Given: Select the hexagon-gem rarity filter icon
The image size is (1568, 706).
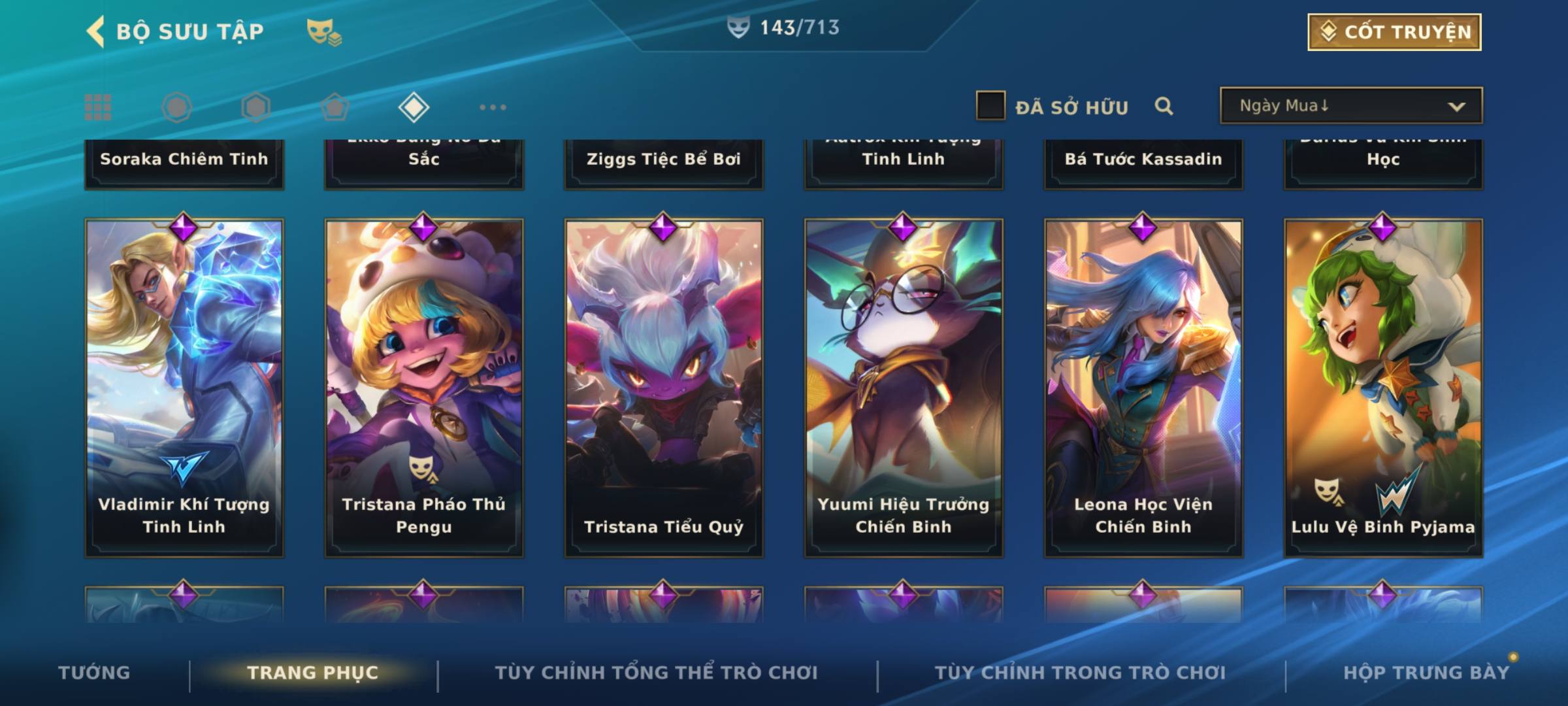Looking at the screenshot, I should click(x=255, y=107).
